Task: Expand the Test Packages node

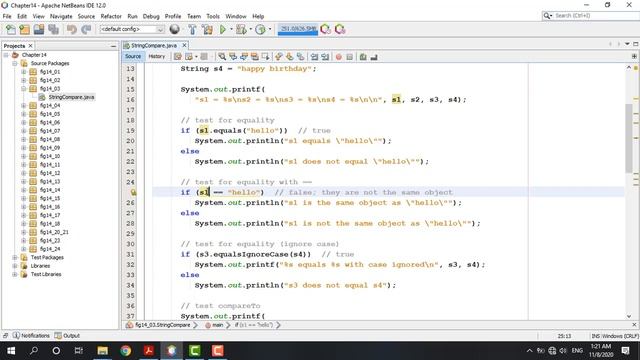Action: tap(15, 258)
